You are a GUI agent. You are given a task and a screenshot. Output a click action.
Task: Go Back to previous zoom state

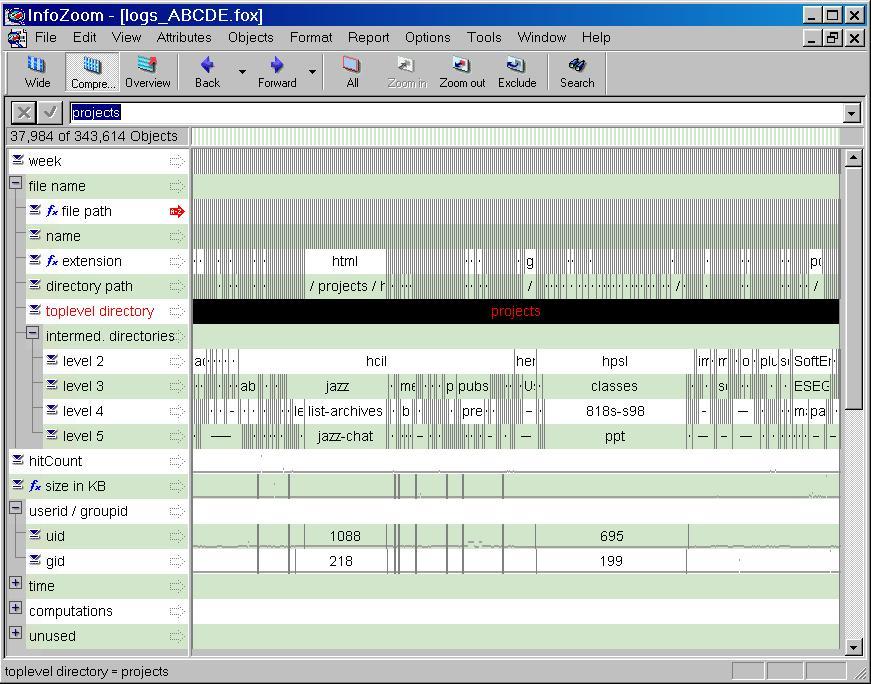[207, 72]
